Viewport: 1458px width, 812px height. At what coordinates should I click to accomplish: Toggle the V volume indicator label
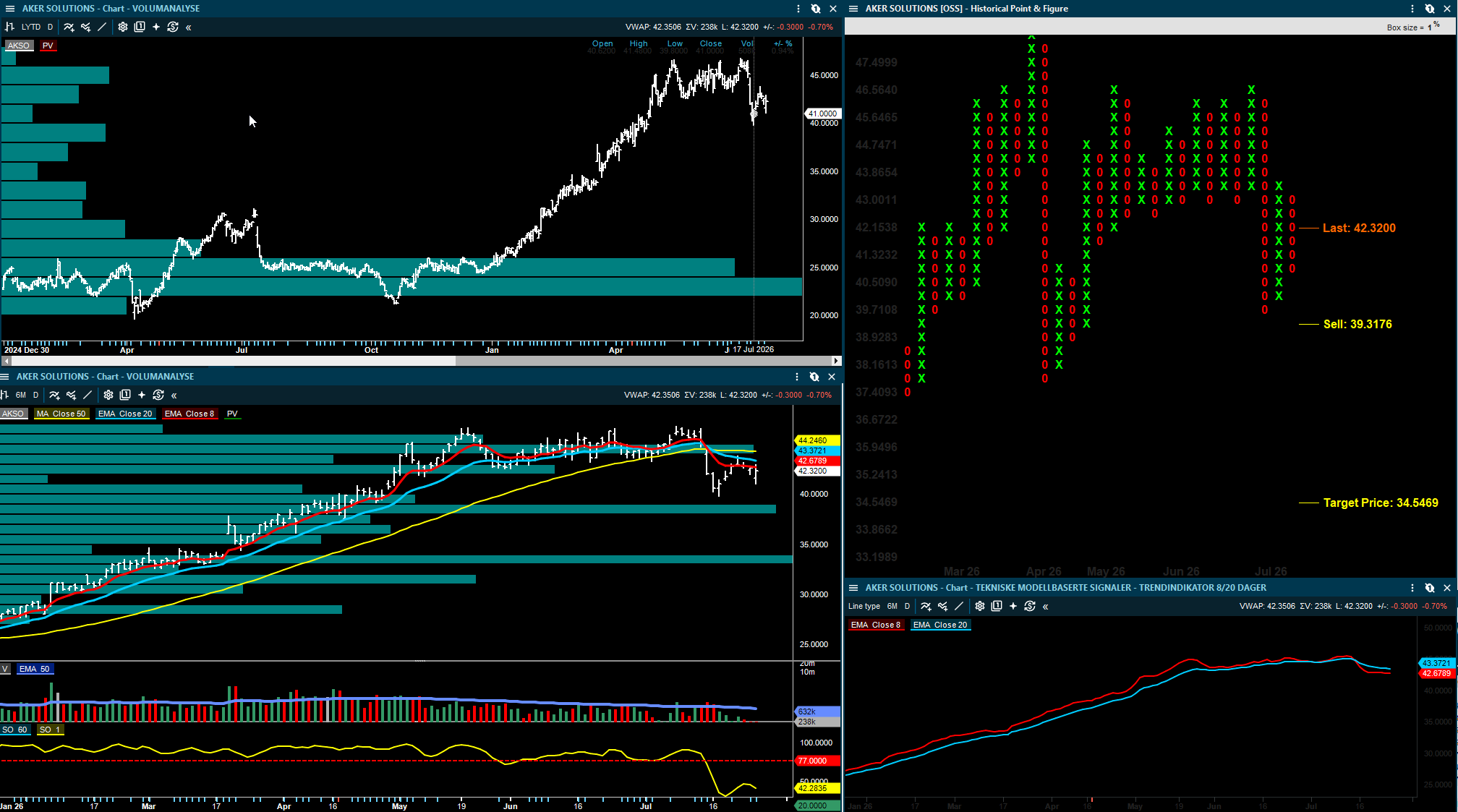point(5,669)
